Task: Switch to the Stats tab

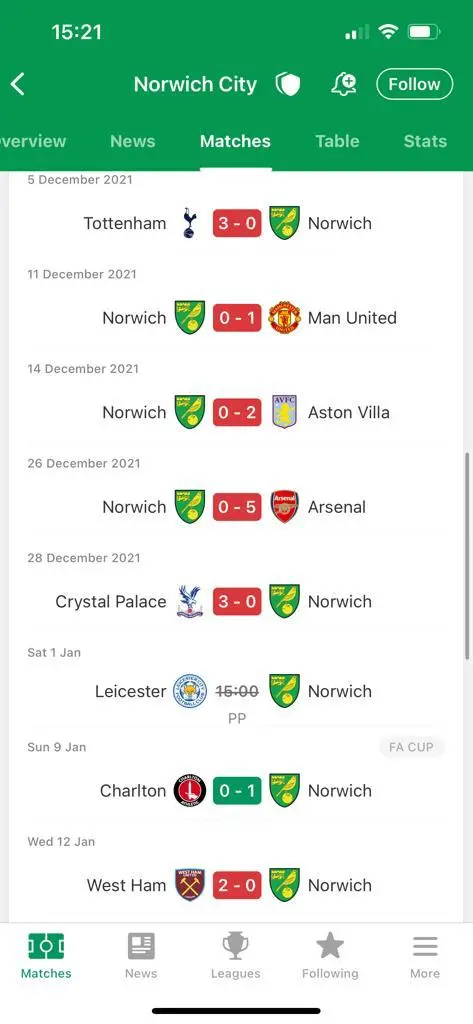Action: [x=425, y=141]
